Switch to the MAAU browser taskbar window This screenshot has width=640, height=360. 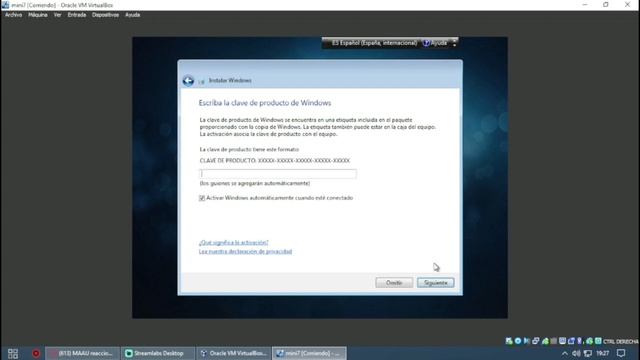(82, 353)
